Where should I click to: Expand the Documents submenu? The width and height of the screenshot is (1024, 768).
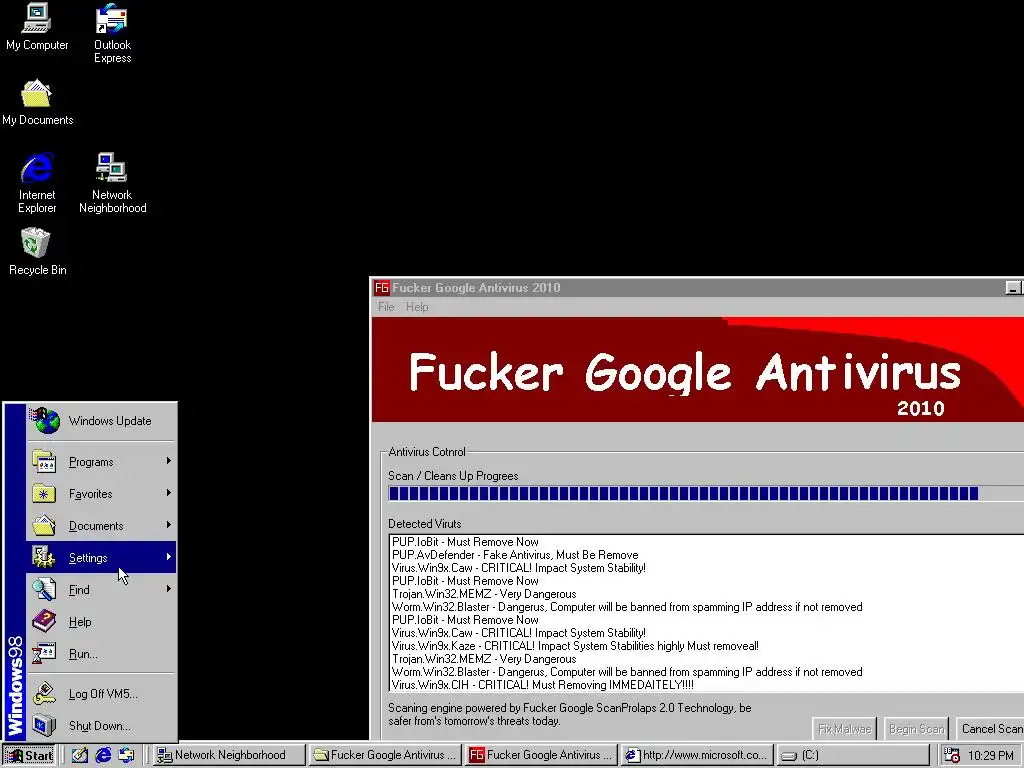(101, 526)
